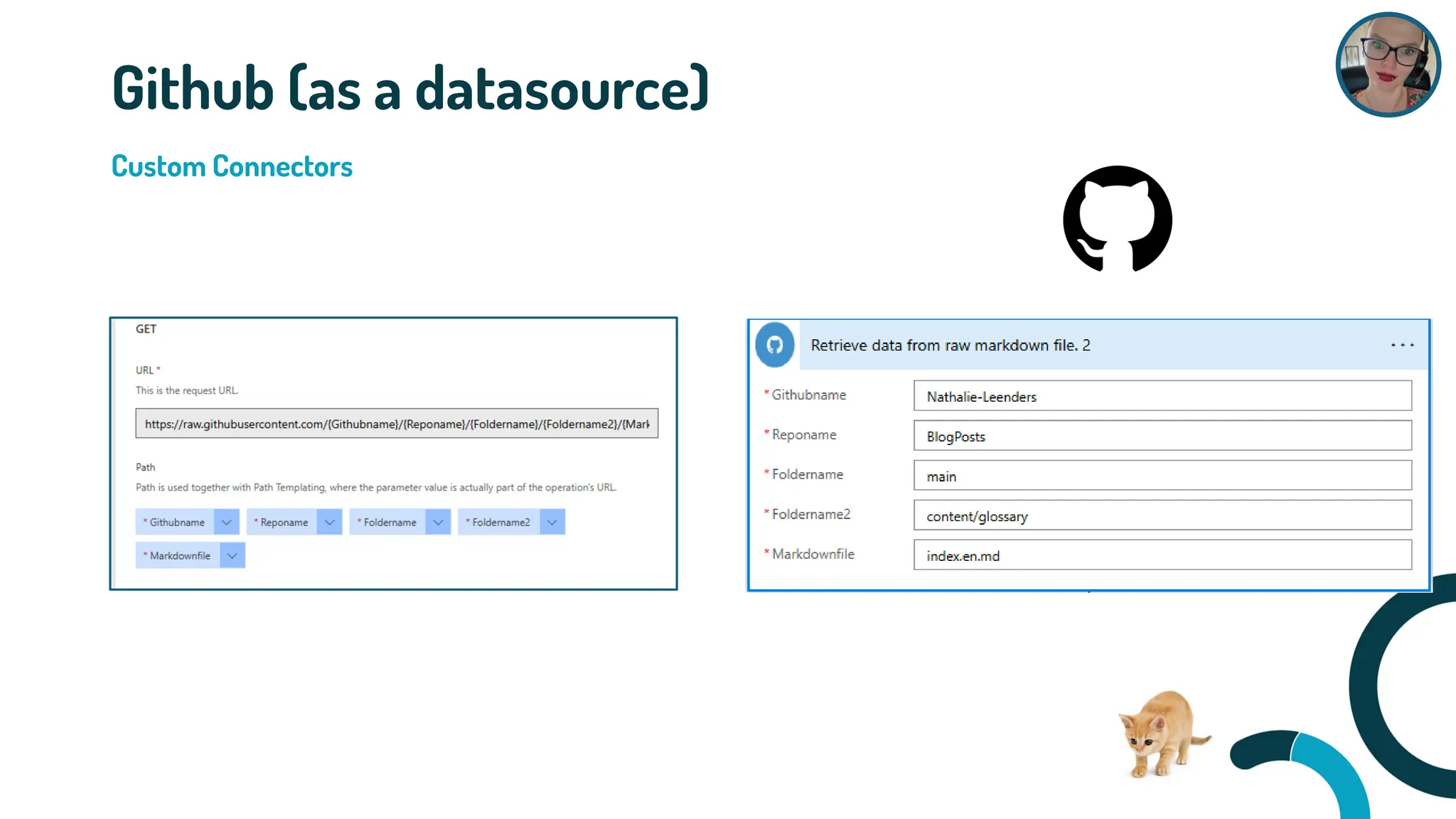Click the request URL input field
This screenshot has height=819, width=1456.
pos(397,424)
